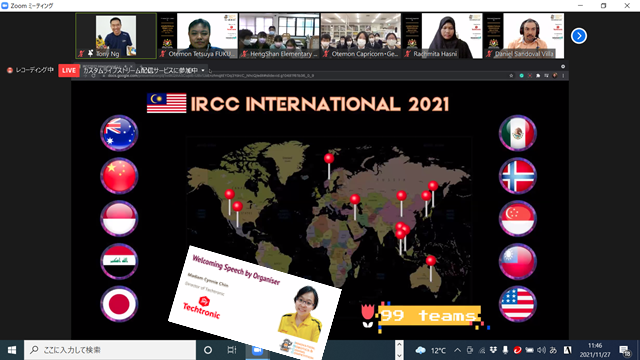This screenshot has width=640, height=360.
Task: Open the notification center icon
Action: coord(624,351)
